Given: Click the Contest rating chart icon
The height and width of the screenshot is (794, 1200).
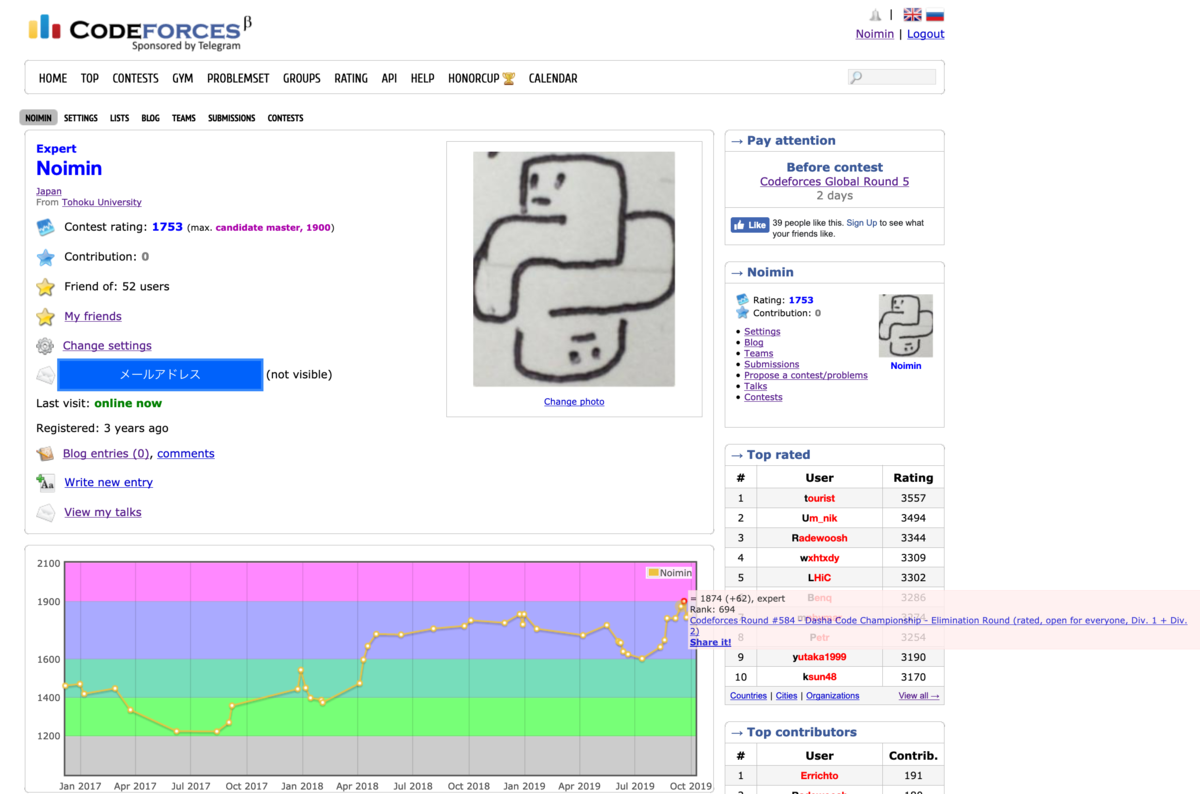Looking at the screenshot, I should point(45,227).
